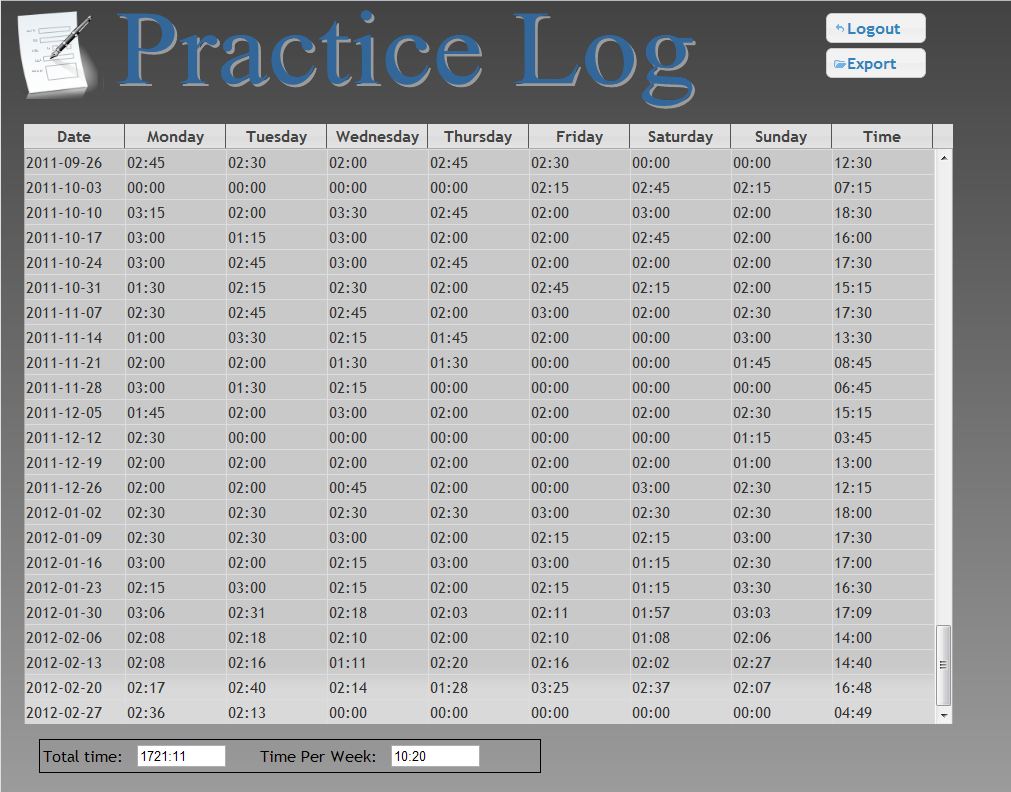Click the Logout button
The height and width of the screenshot is (792, 1011).
point(876,28)
